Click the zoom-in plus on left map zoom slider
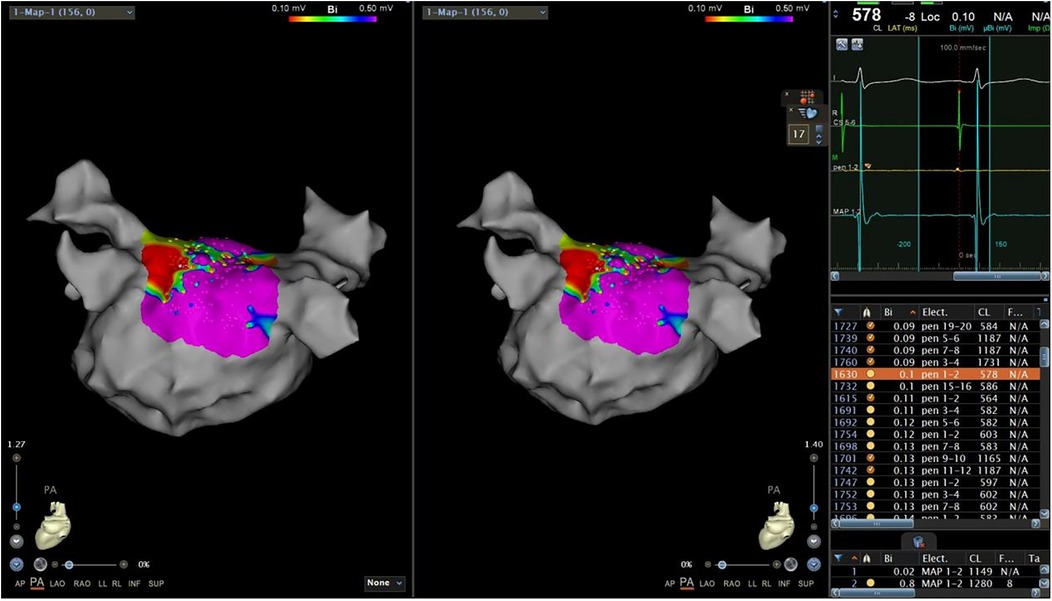This screenshot has height=601, width=1052. coord(17,458)
